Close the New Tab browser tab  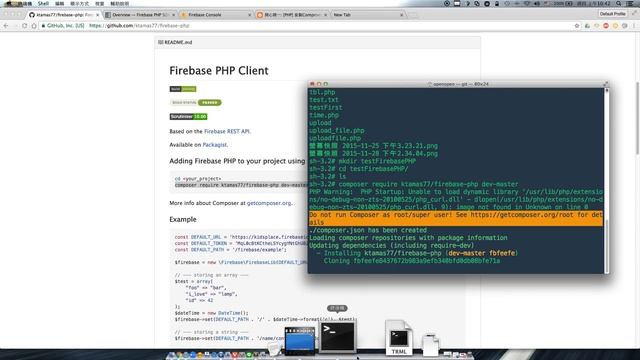tap(402, 15)
